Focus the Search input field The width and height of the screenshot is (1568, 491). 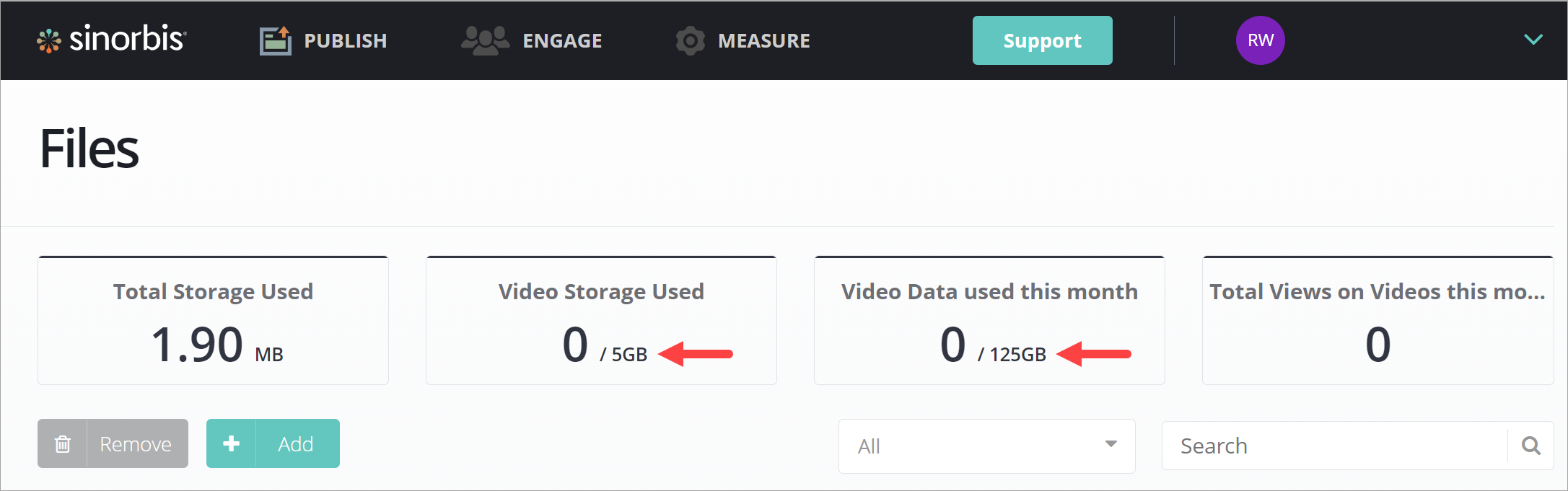[x=1335, y=446]
